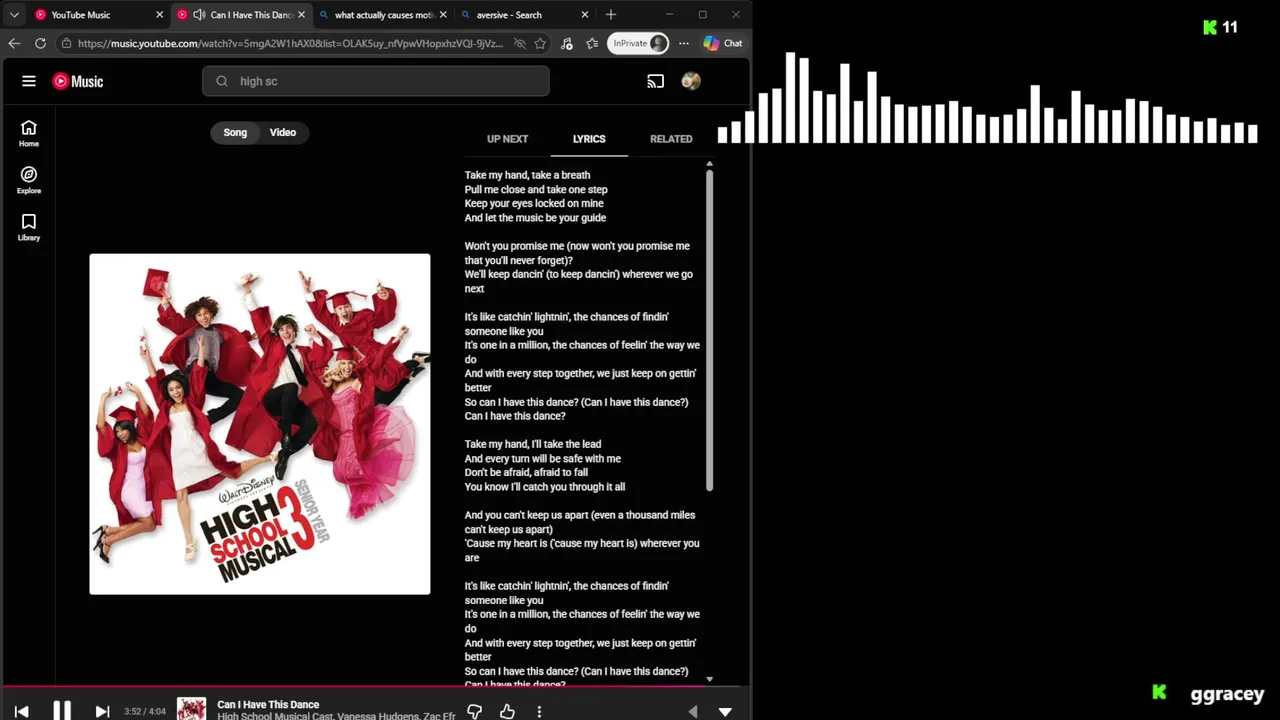Click lyric line 'Take my hand, take a breath'
The image size is (1280, 720).
tap(527, 175)
